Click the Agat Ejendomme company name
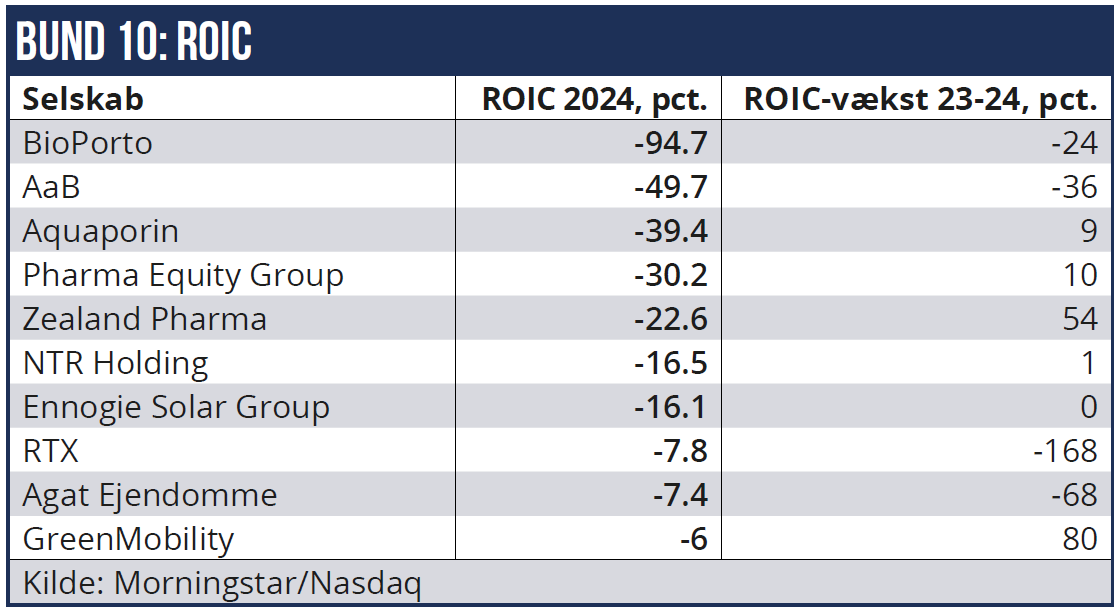Image resolution: width=1117 pixels, height=612 pixels. [x=150, y=495]
